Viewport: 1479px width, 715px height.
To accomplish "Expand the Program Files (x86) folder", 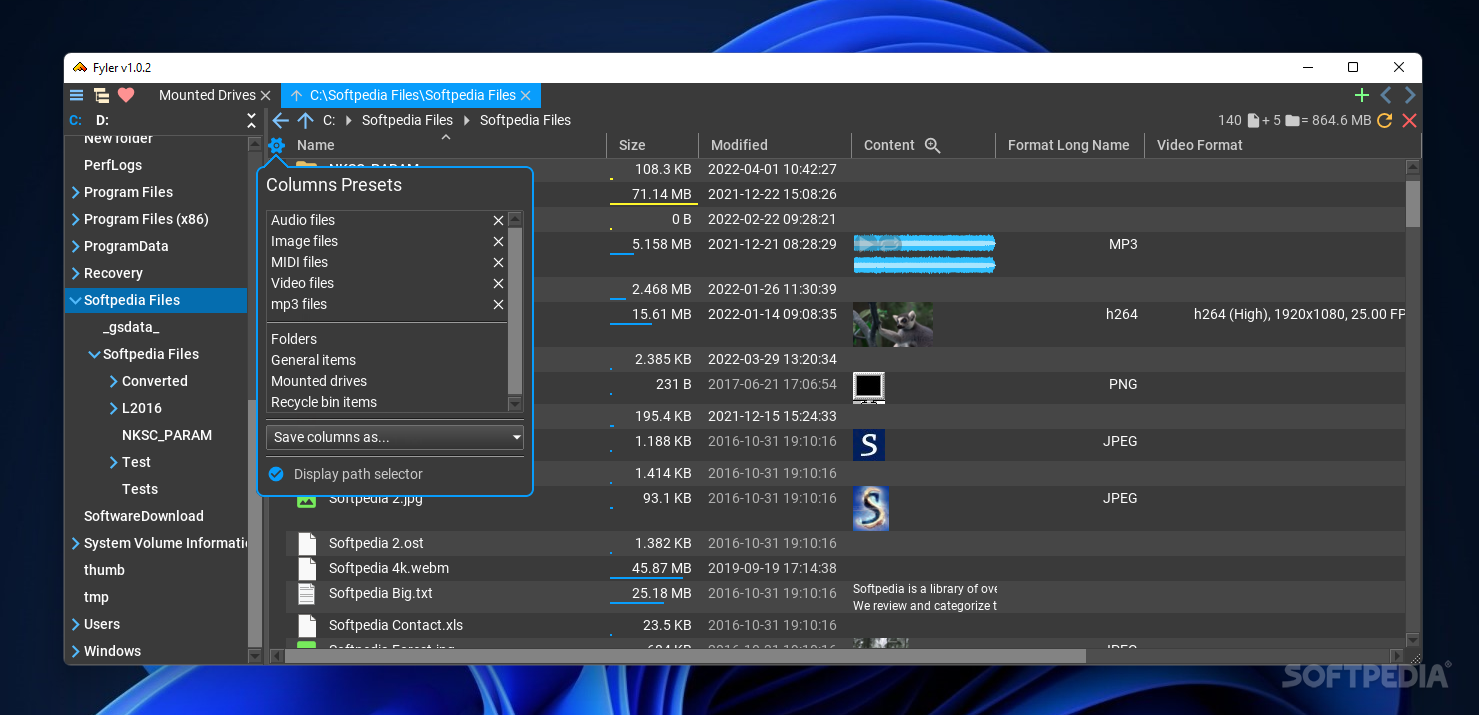I will [x=76, y=219].
